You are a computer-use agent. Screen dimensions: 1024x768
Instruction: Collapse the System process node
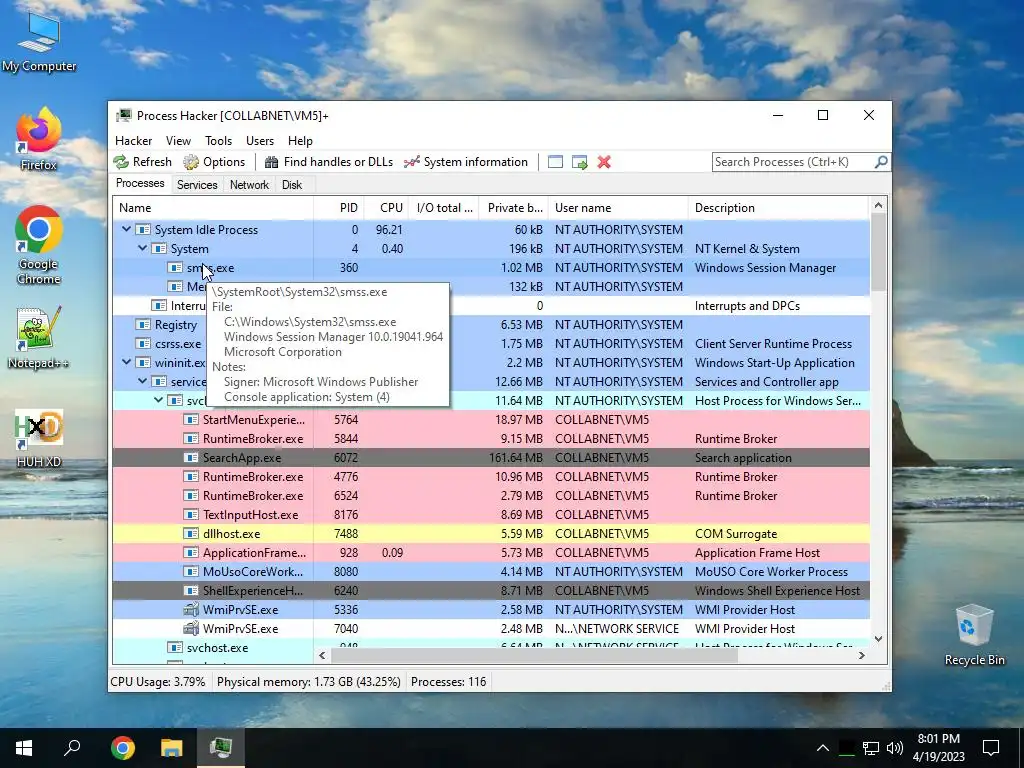click(x=142, y=248)
